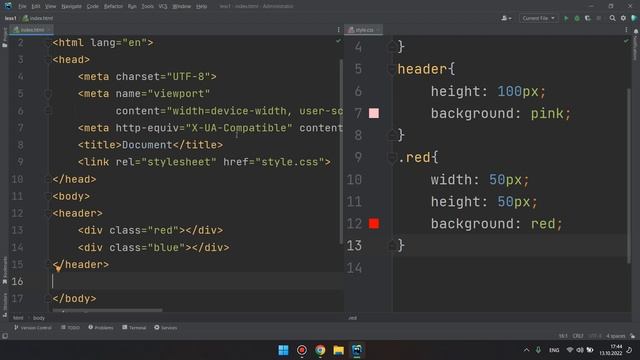Open the Notifications bell on the right strip
The height and width of the screenshot is (360, 640).
pyautogui.click(x=636, y=31)
